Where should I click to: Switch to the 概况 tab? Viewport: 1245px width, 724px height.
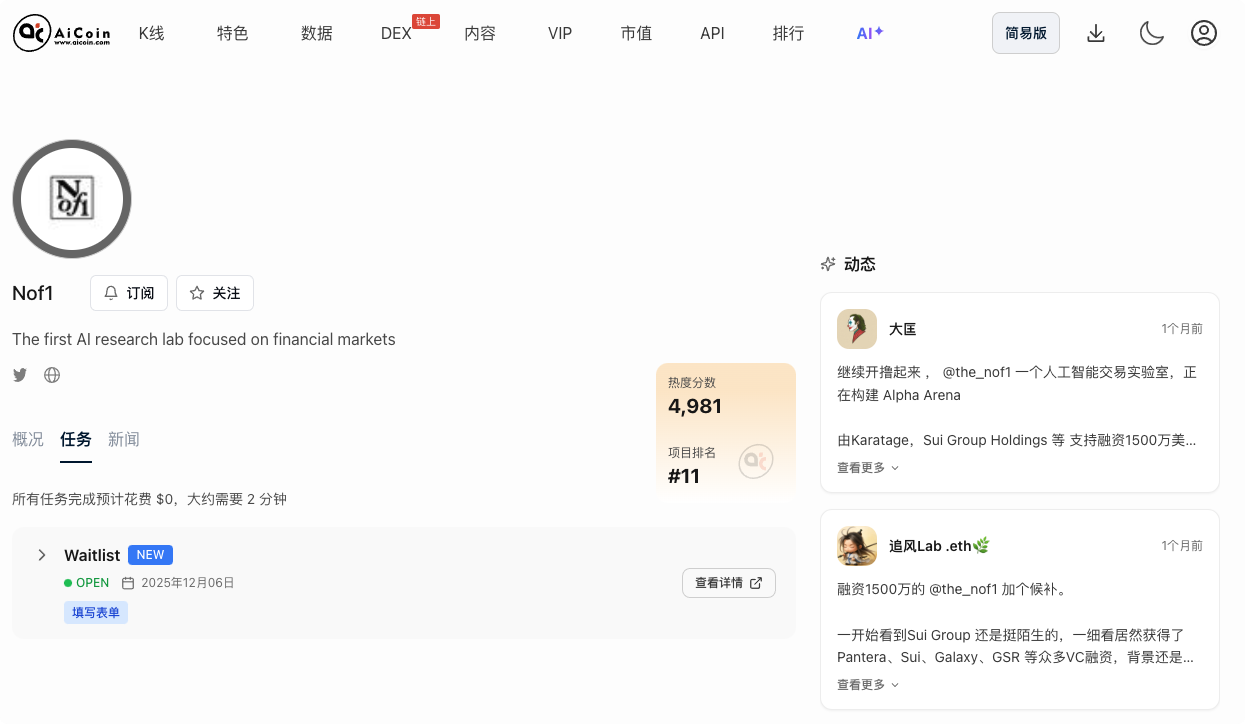[28, 439]
